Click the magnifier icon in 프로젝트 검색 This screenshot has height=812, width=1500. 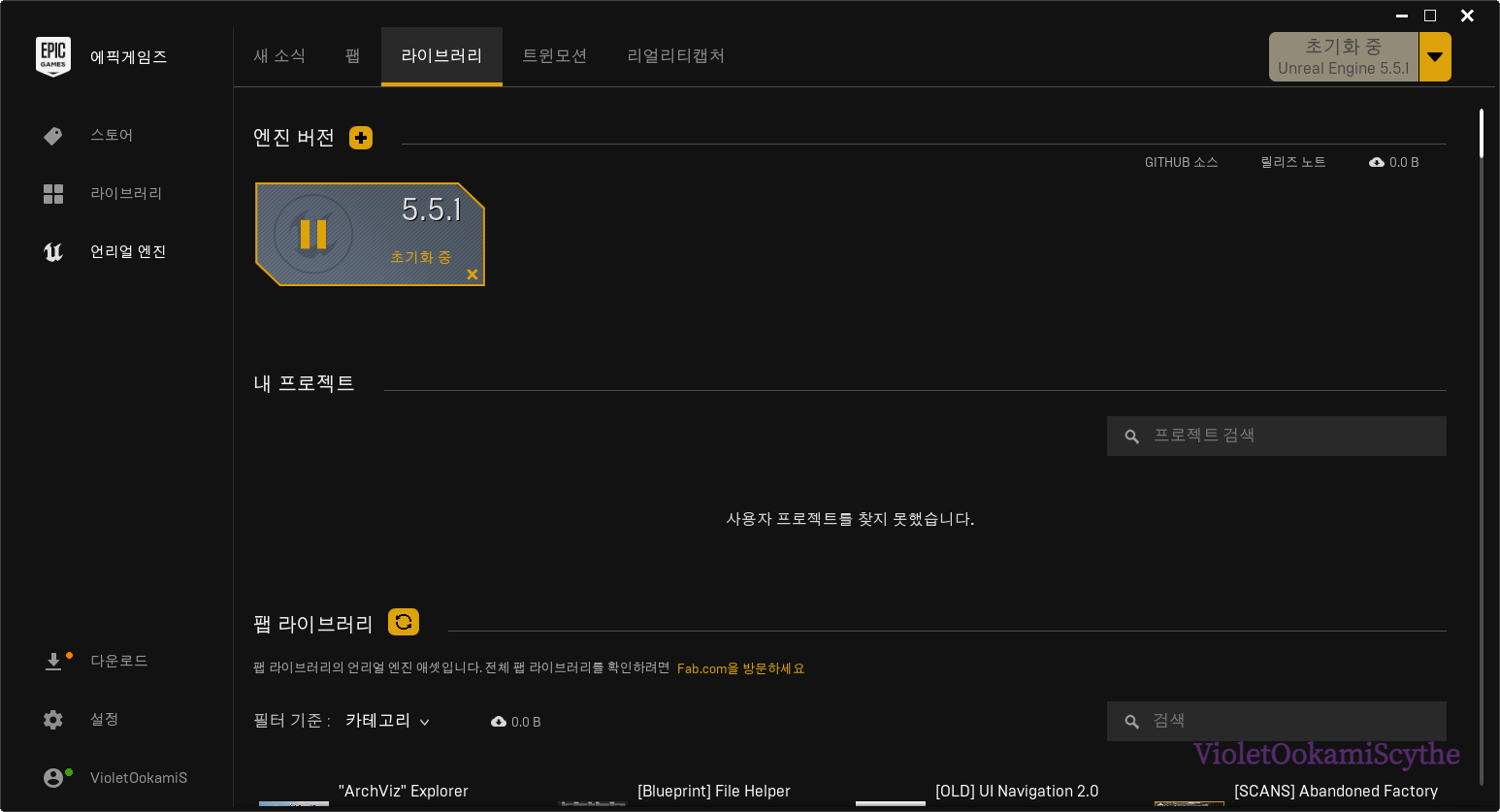1131,437
